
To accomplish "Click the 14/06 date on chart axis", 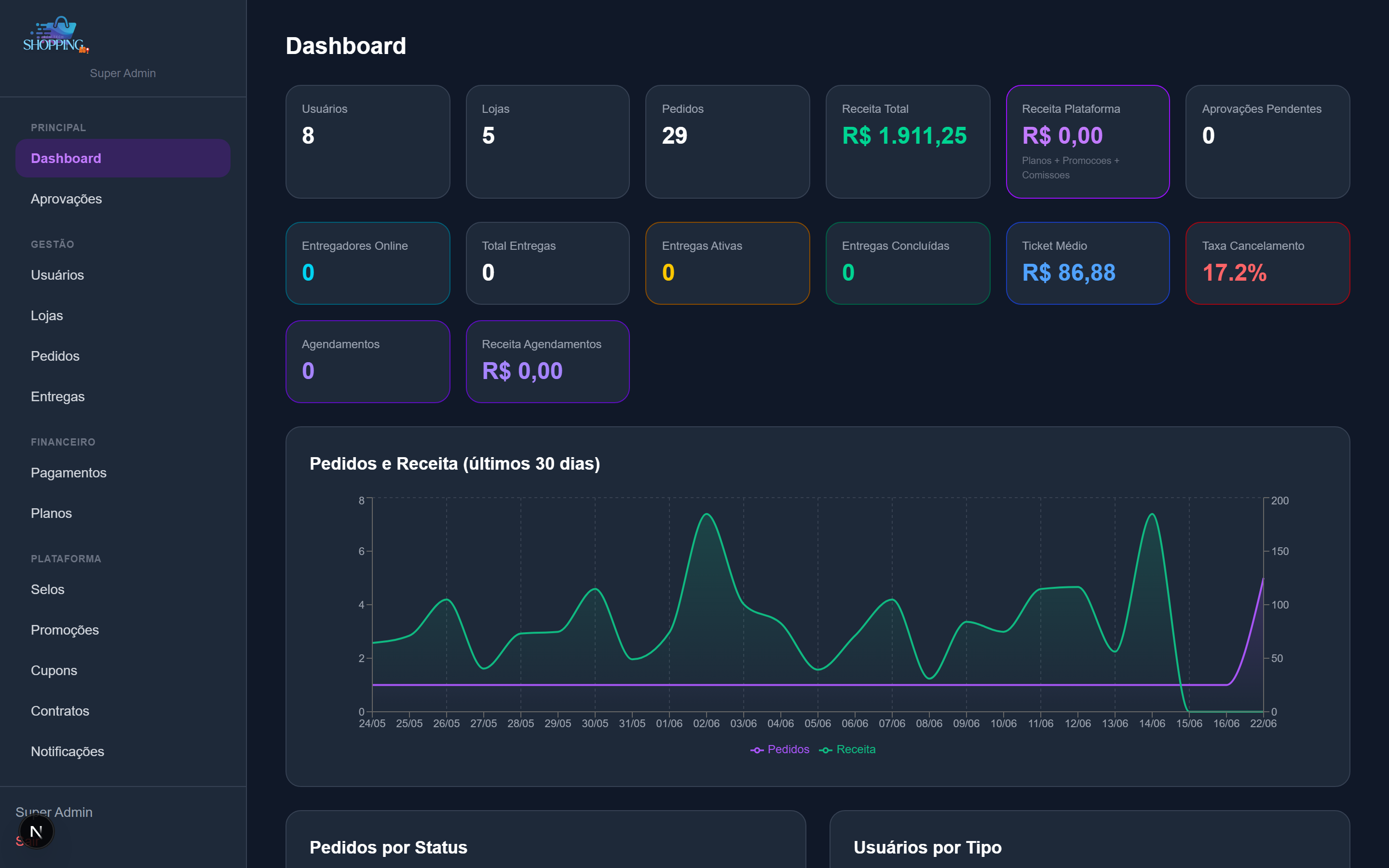I will tap(1152, 723).
